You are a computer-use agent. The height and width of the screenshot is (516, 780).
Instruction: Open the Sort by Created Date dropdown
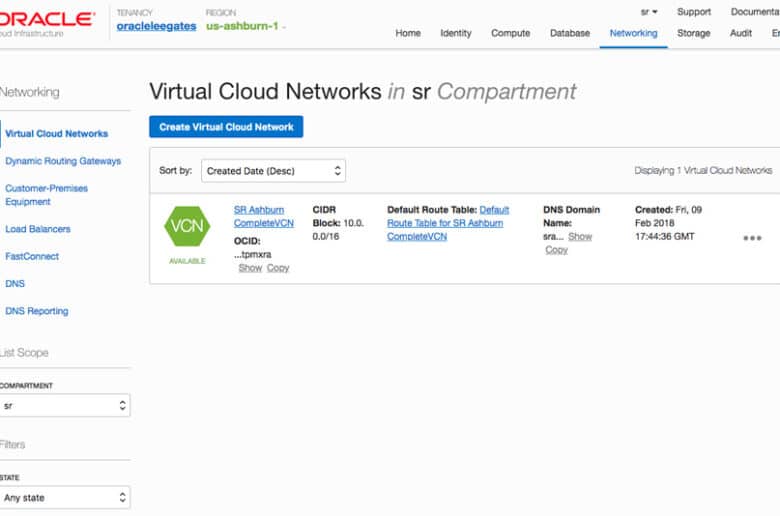pos(273,171)
